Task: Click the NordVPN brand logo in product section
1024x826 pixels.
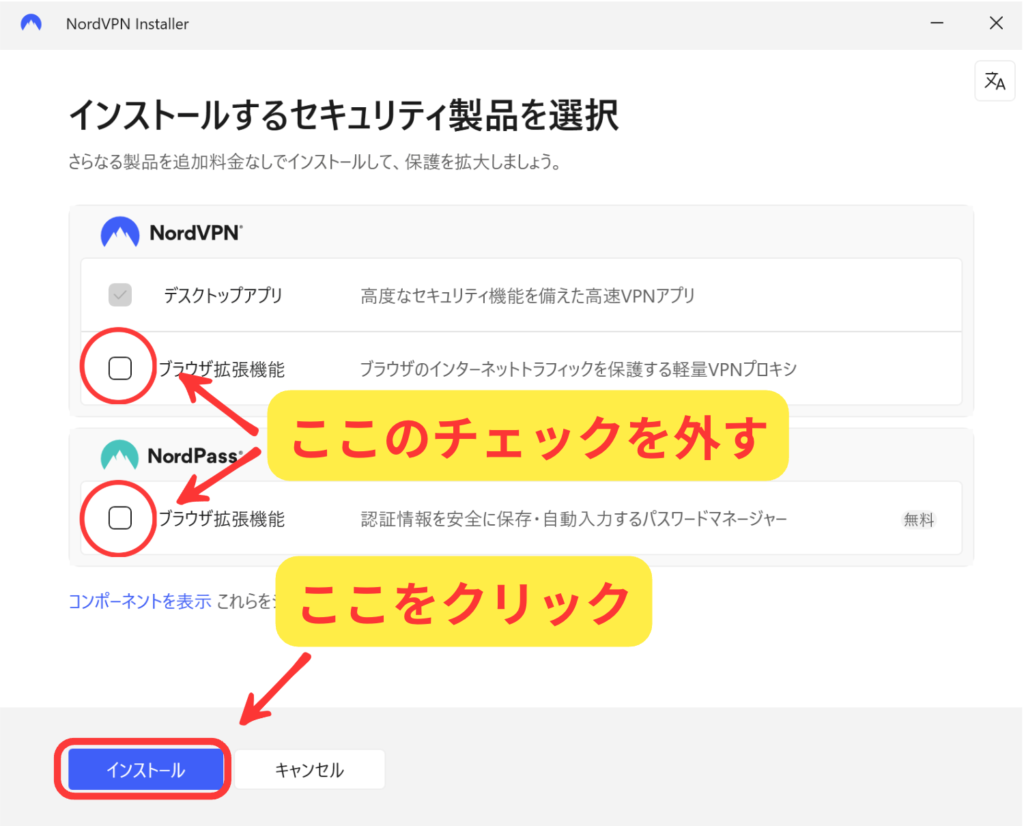Action: coord(171,233)
